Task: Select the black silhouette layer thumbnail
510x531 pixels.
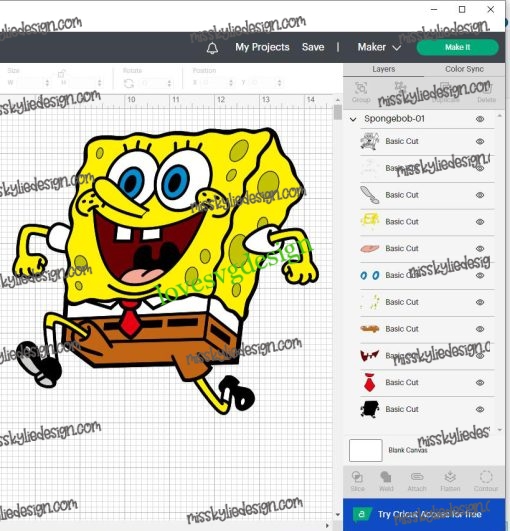Action: 369,409
